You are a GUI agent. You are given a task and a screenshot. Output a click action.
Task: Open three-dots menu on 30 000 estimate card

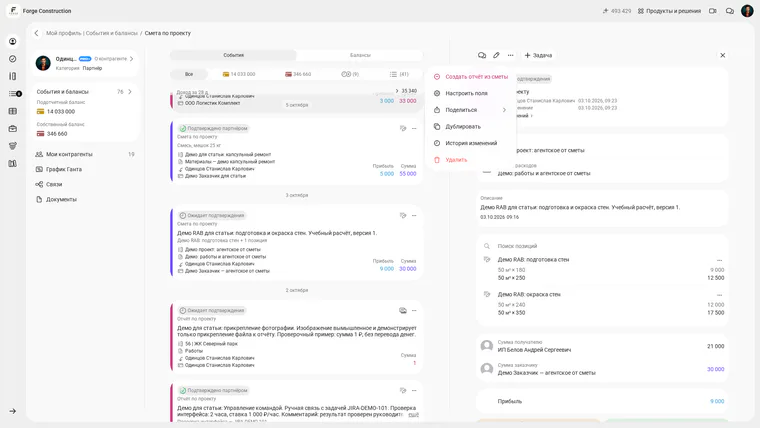(414, 215)
